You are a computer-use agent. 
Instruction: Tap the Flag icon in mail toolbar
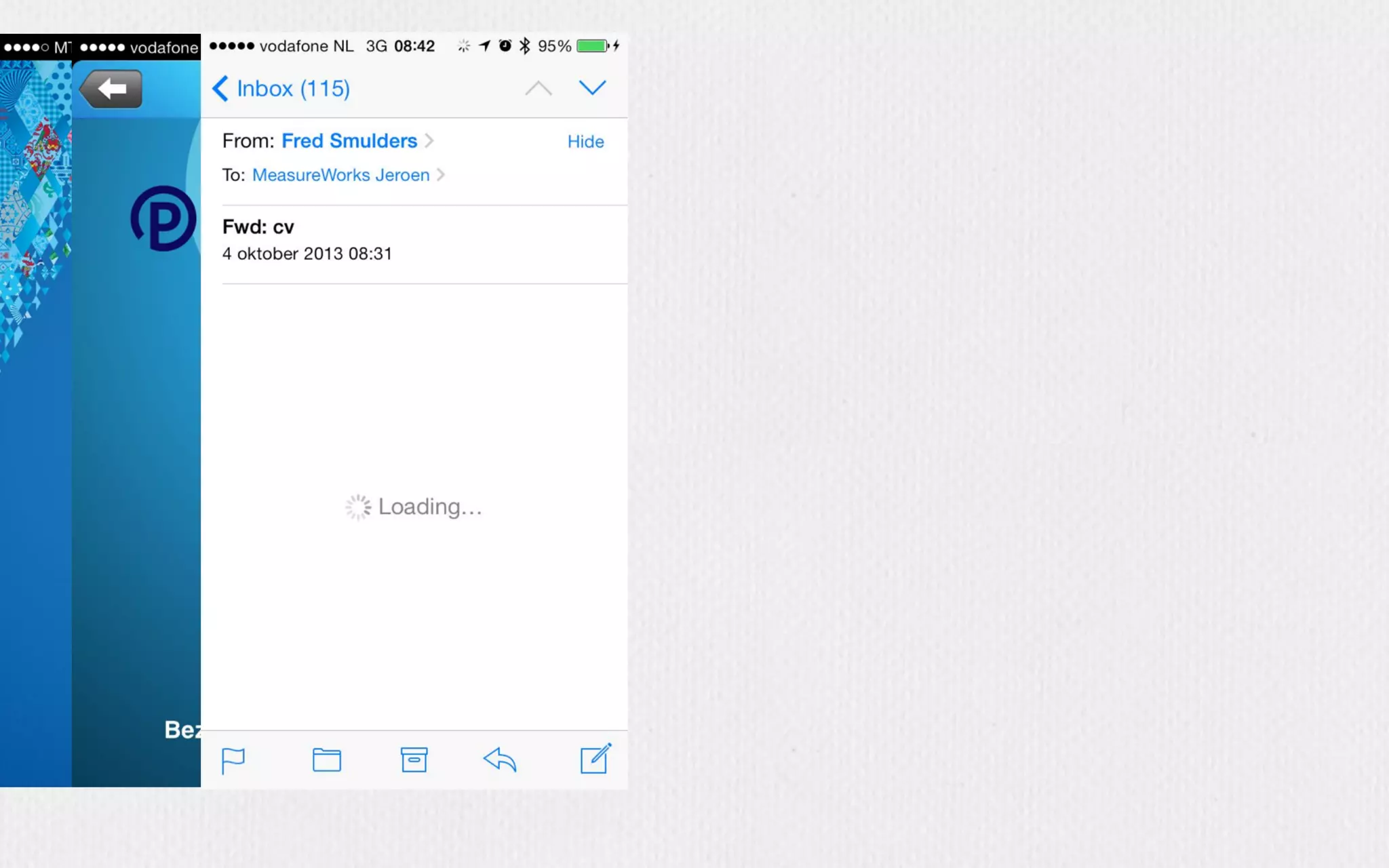[x=233, y=760]
